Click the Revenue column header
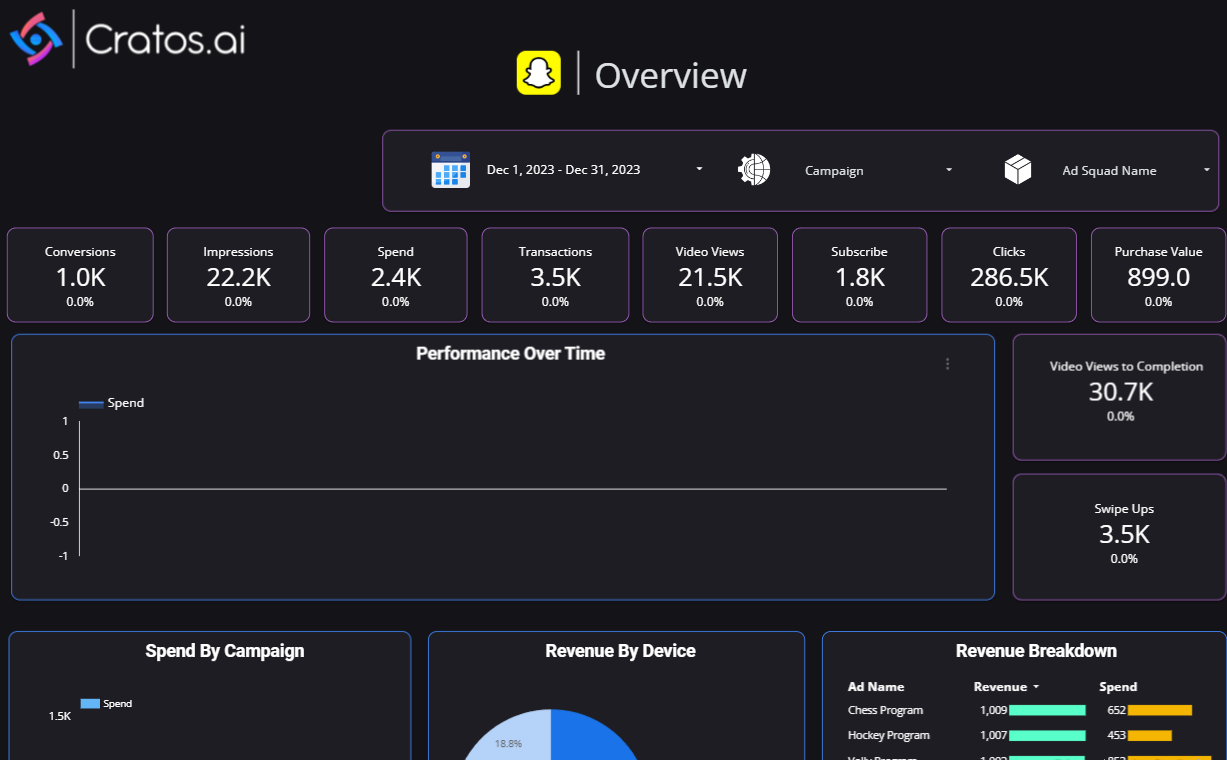Viewport: 1227px width, 760px height. (1000, 687)
